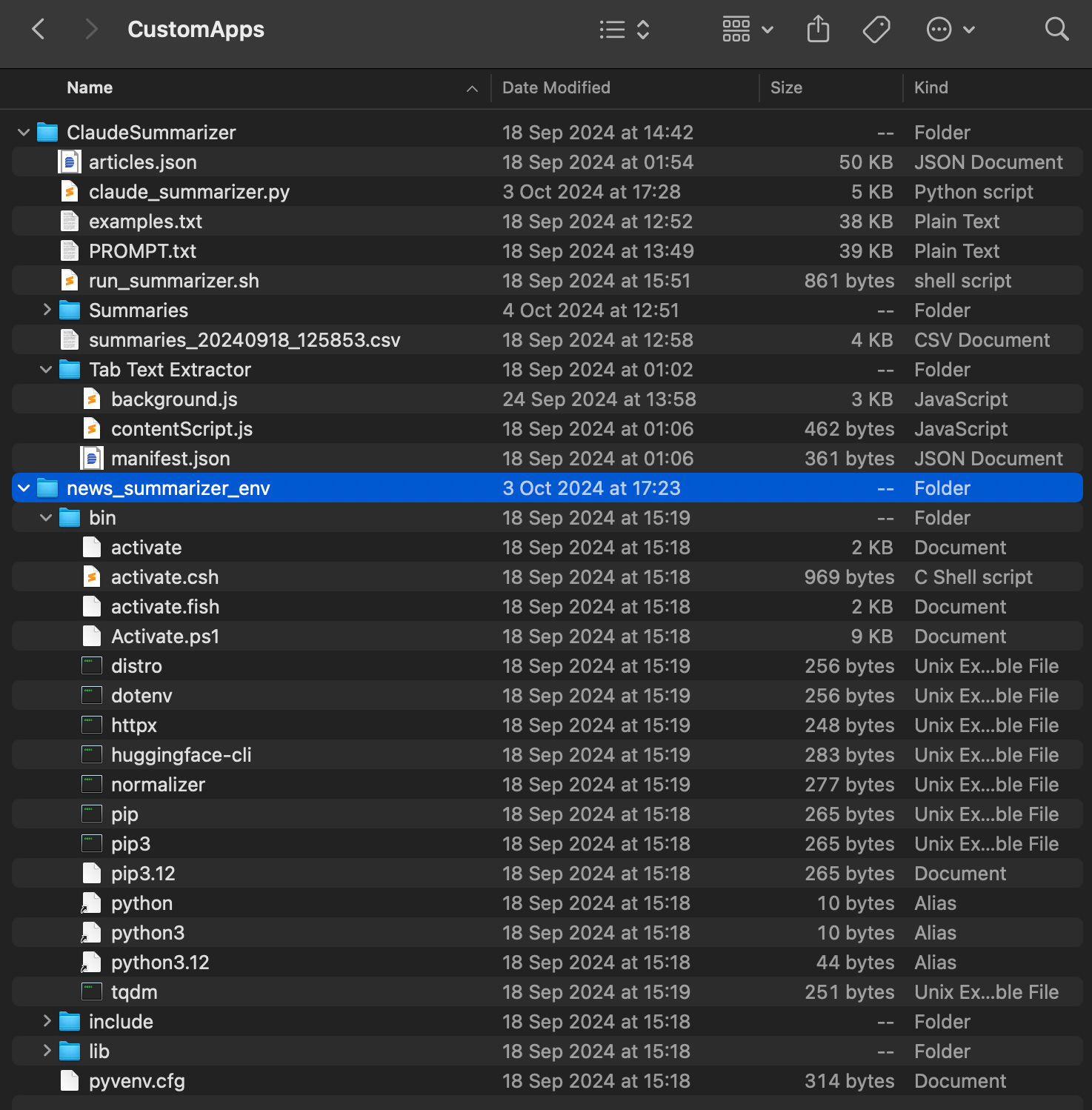
Task: Select the httpx executable icon
Action: click(x=92, y=725)
